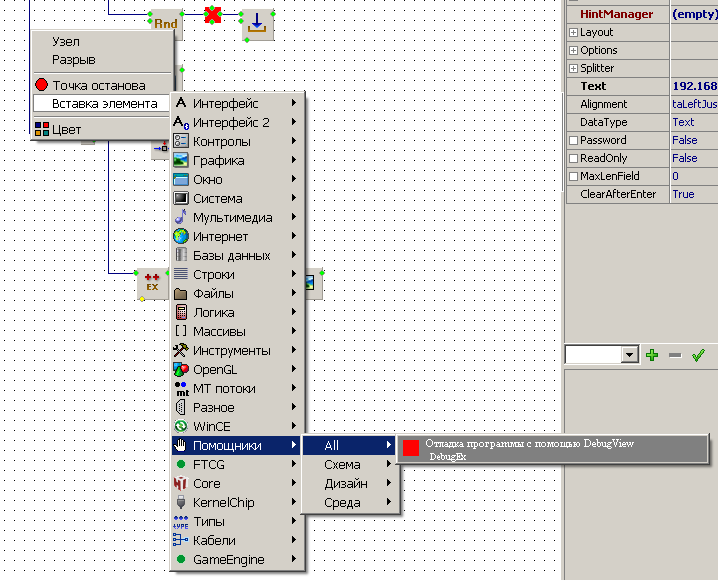Select the Разрыв context menu entry
The width and height of the screenshot is (718, 580).
click(74, 60)
